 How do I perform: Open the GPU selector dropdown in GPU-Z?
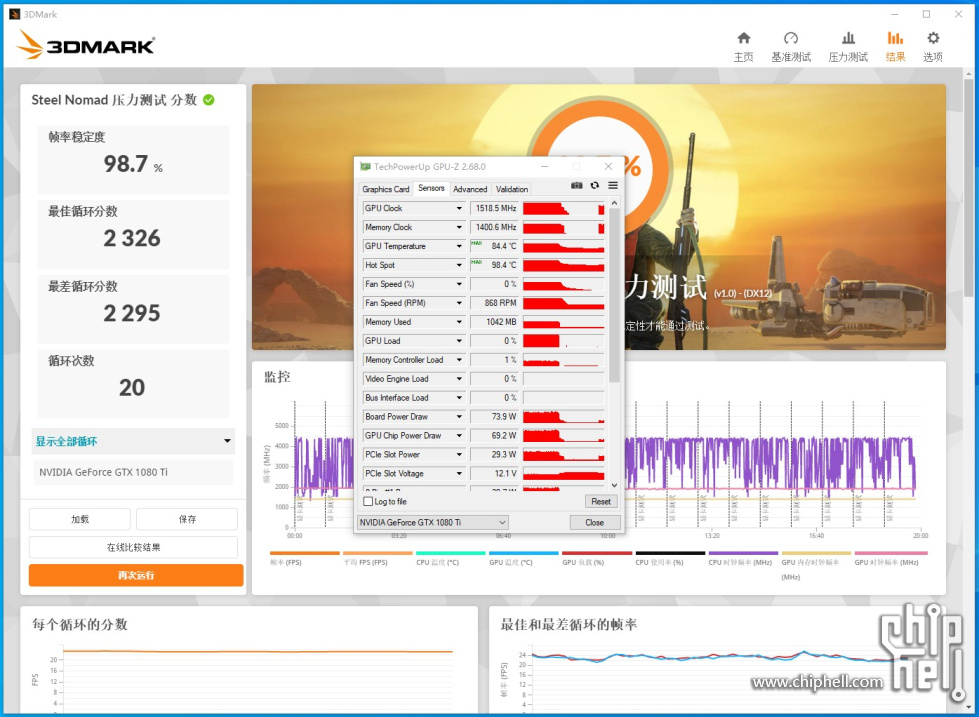[433, 522]
